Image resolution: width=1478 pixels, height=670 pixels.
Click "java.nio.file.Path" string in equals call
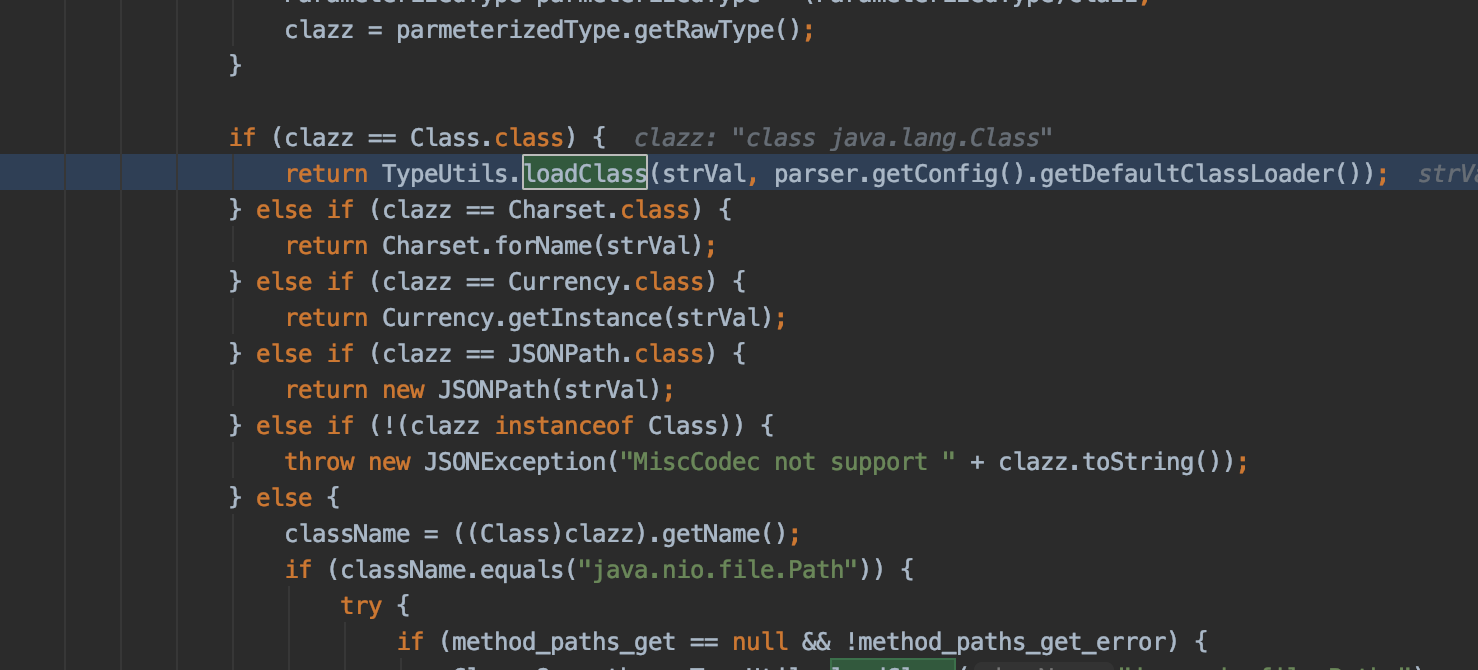[717, 570]
